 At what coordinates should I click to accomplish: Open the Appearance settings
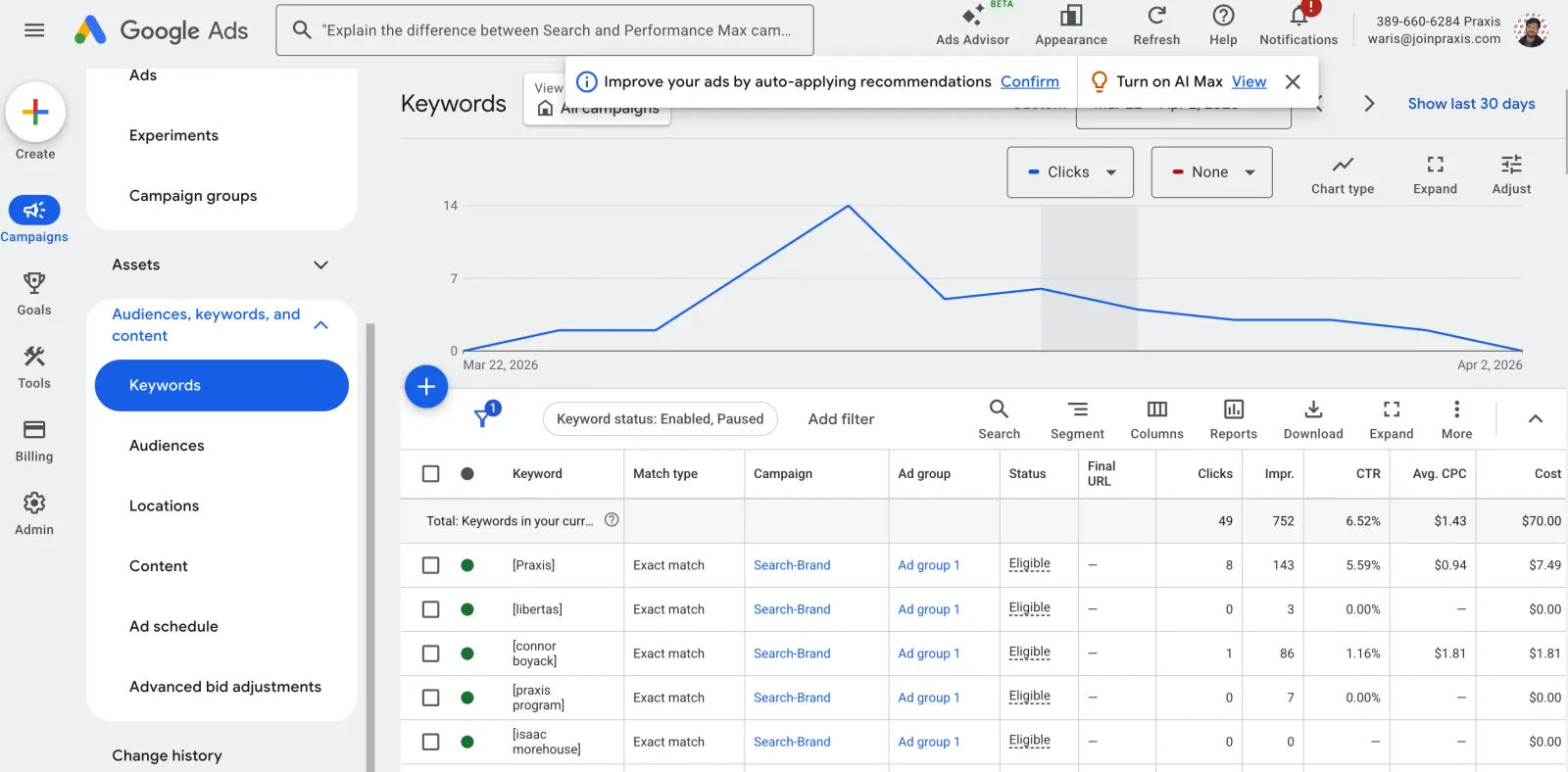1071,26
